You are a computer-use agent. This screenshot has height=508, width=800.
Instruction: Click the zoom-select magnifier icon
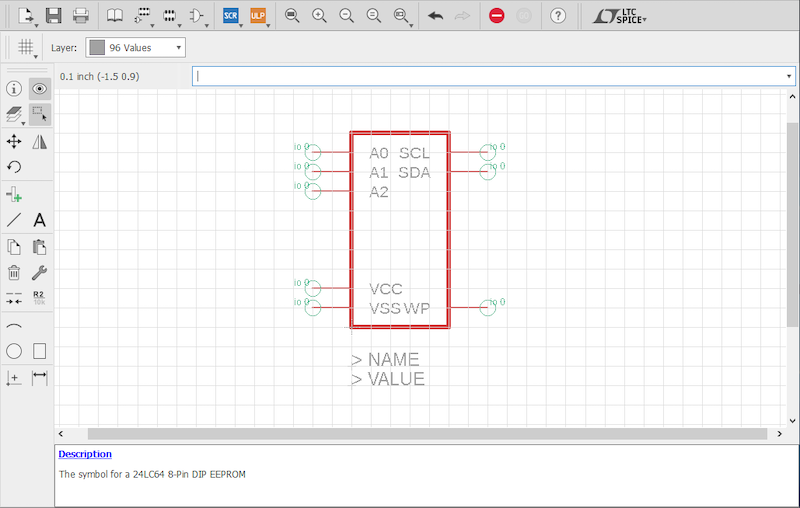(x=401, y=16)
